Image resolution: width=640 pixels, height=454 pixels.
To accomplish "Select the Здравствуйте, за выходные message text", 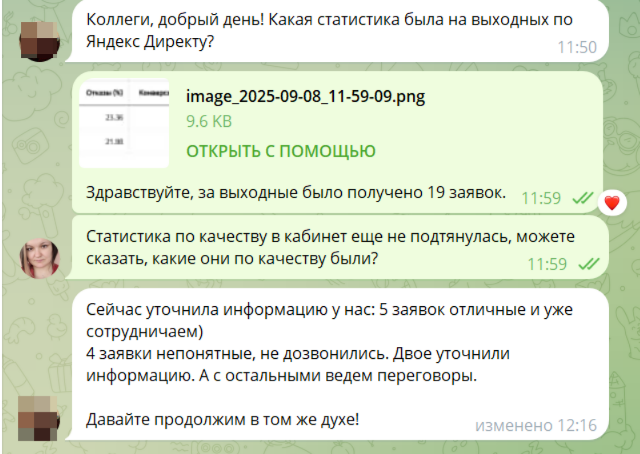I will (x=296, y=192).
